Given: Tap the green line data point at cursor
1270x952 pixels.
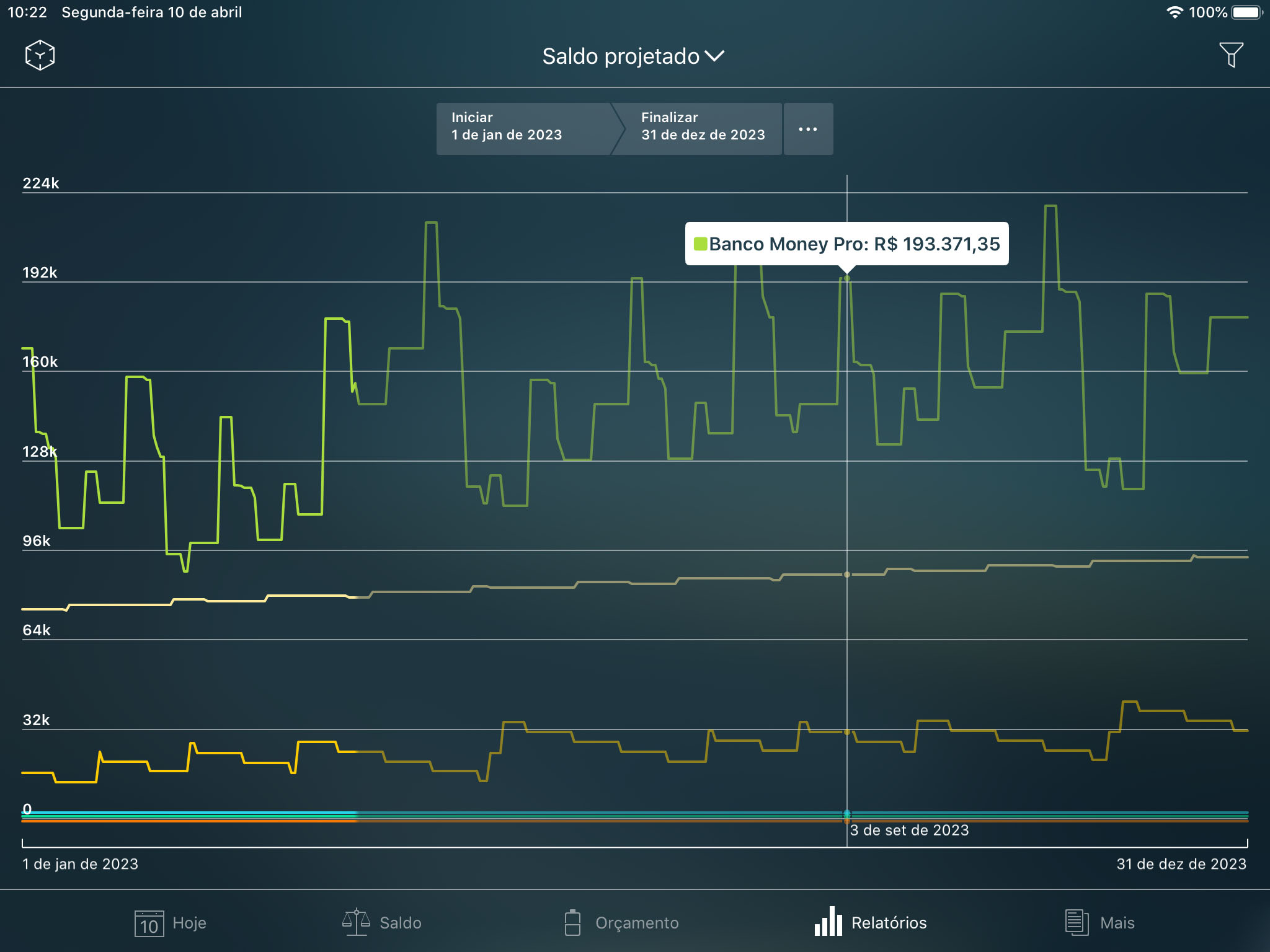Looking at the screenshot, I should 847,278.
